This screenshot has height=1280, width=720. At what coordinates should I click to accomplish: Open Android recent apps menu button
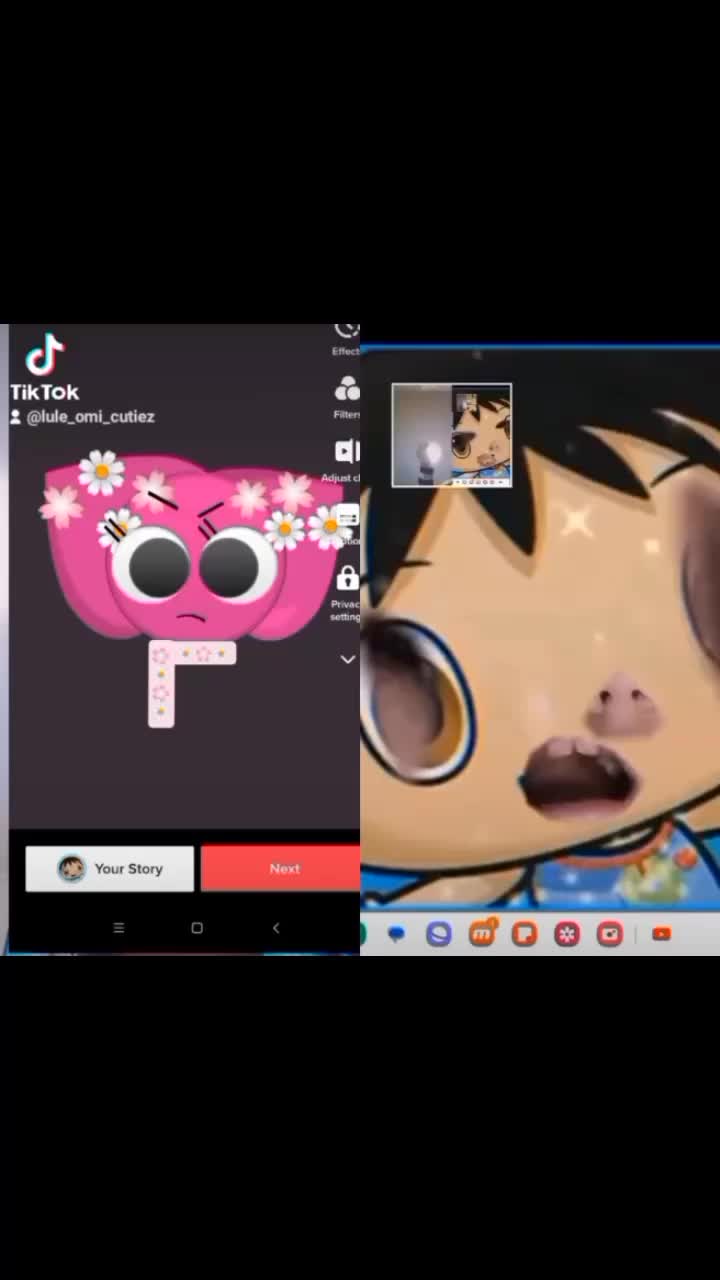click(x=119, y=928)
